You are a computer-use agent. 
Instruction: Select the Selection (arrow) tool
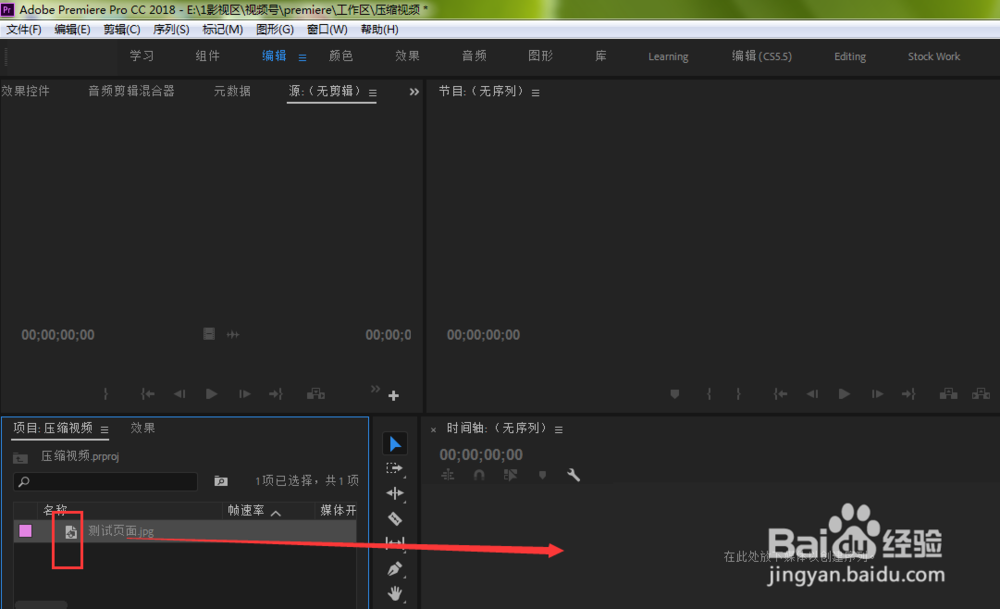(x=395, y=444)
